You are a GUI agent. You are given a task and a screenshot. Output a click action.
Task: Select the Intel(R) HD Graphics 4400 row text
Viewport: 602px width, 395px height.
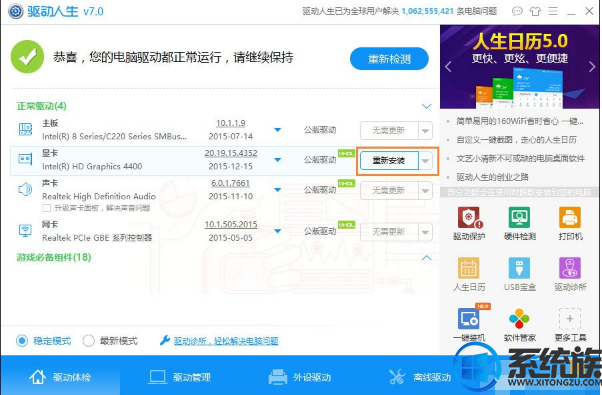92,167
